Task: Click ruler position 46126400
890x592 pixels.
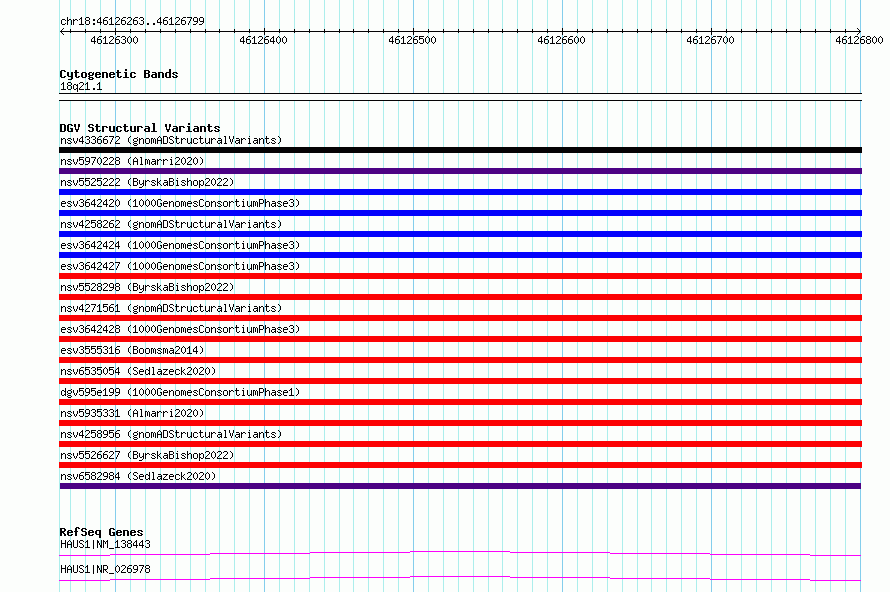Action: [263, 40]
